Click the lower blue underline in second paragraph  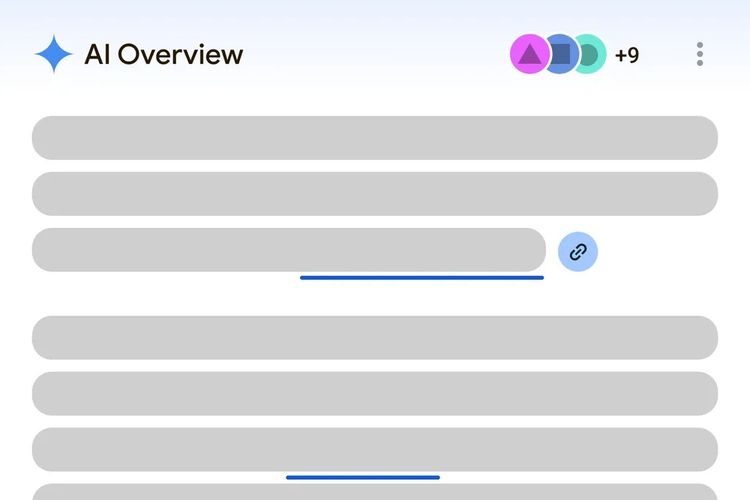tap(363, 477)
